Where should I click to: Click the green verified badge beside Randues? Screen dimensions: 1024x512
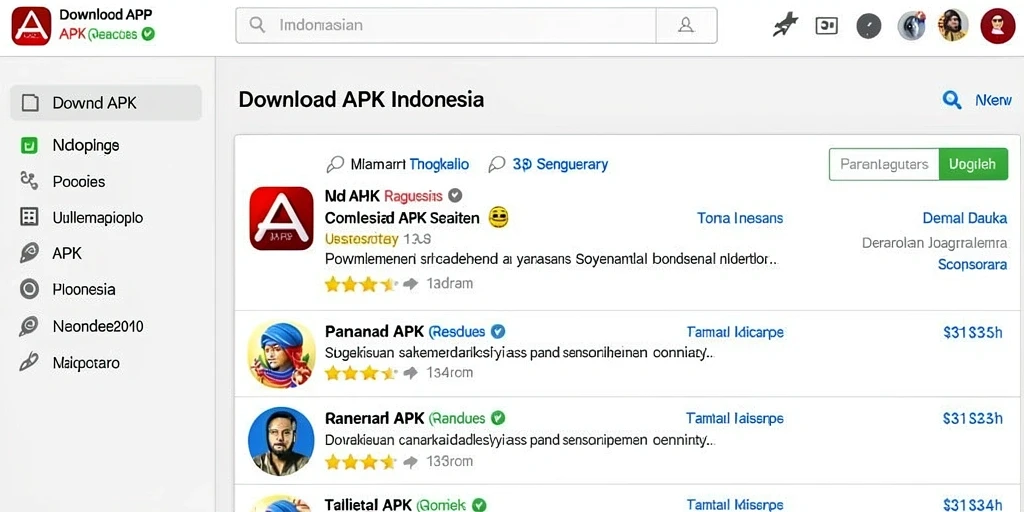[498, 418]
